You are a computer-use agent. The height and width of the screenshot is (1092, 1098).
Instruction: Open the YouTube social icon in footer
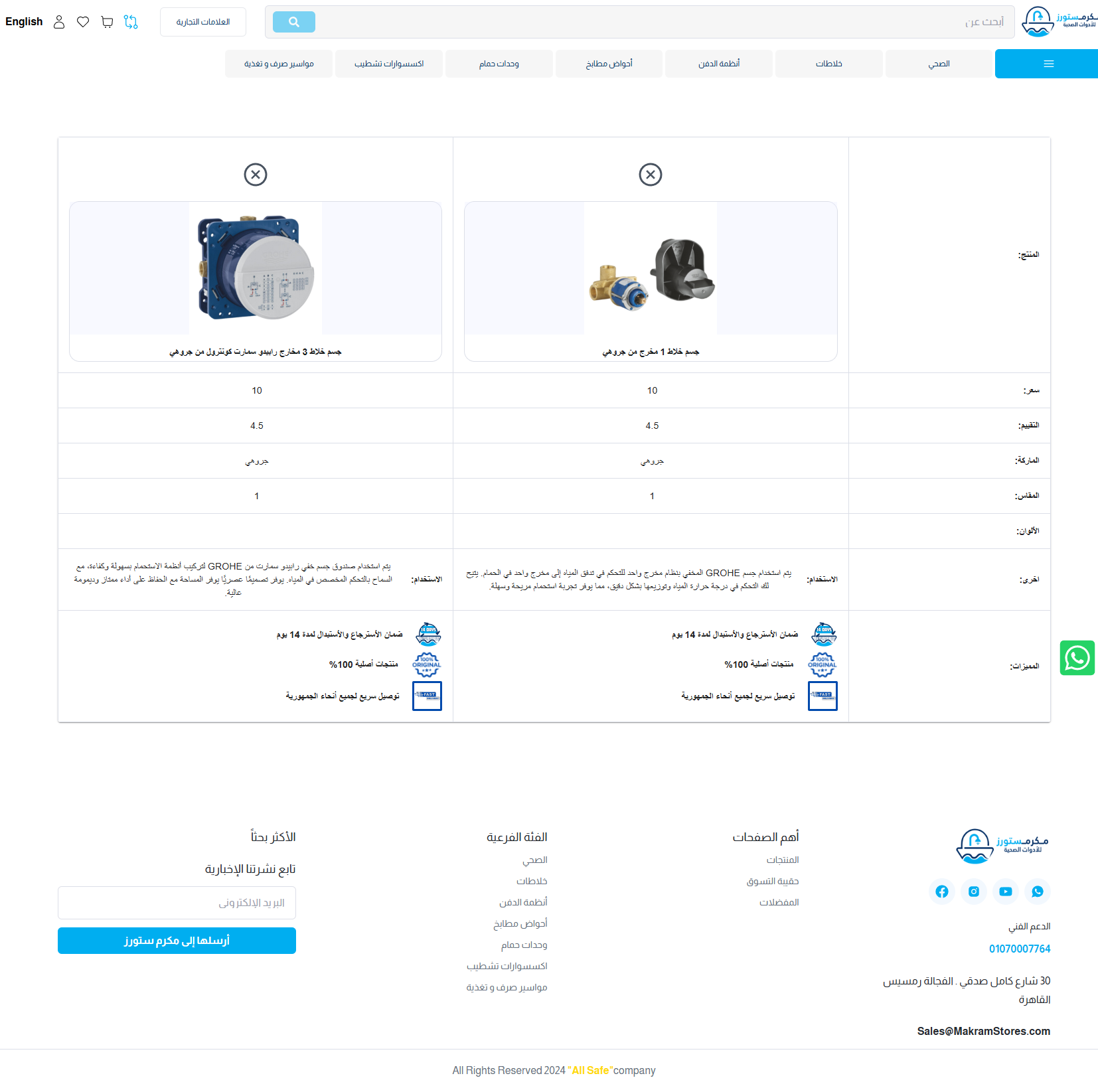[x=1005, y=892]
